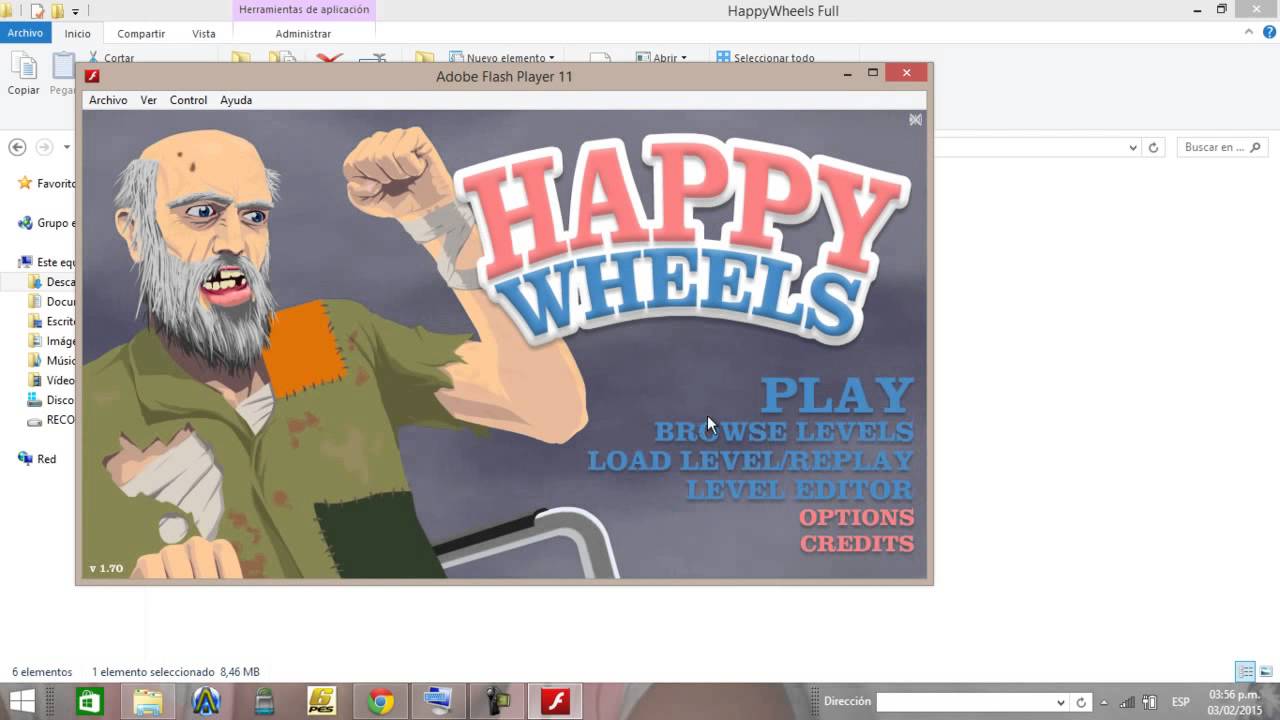Switch to Vista ribbon tab

click(204, 33)
